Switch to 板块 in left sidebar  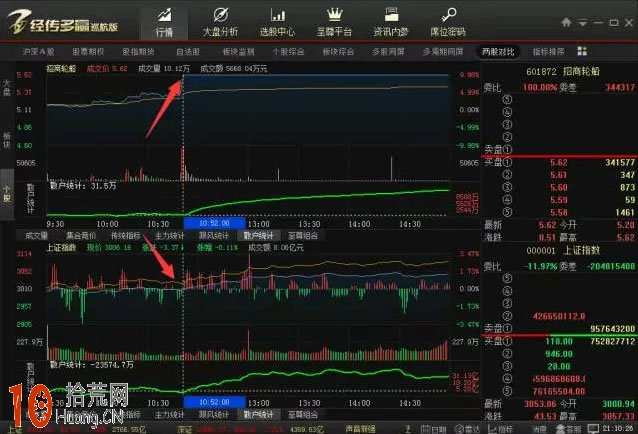coord(7,140)
